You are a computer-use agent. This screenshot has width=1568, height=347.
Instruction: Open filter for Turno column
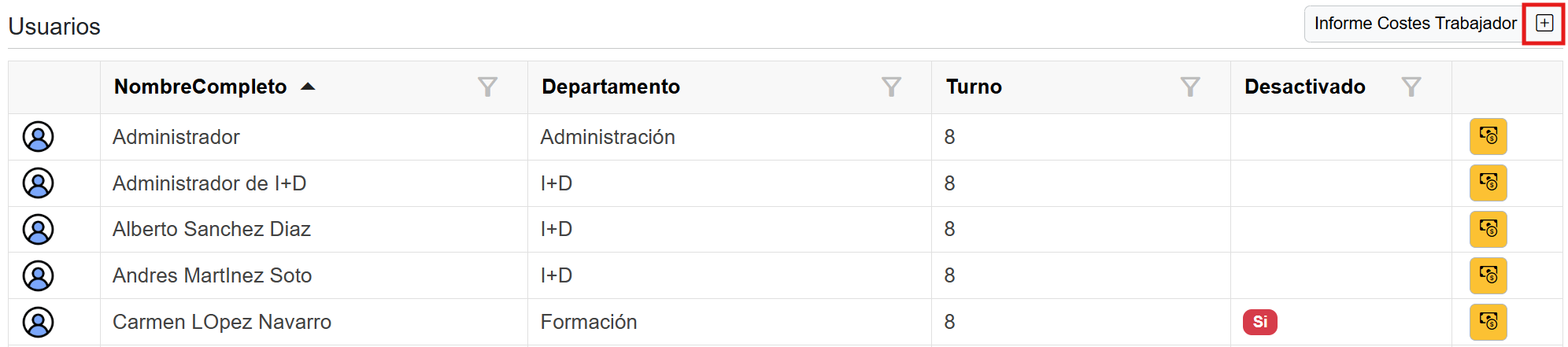point(1190,87)
